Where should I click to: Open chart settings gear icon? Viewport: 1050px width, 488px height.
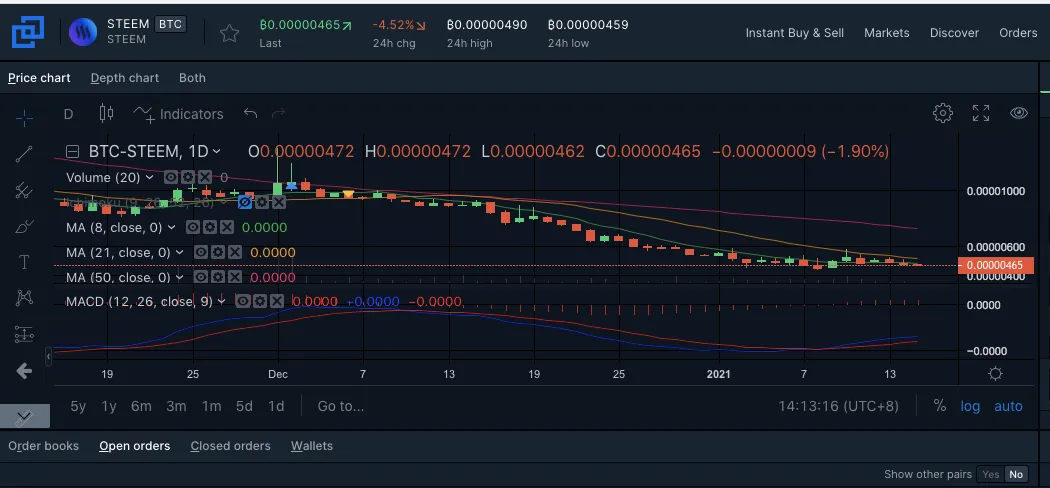coord(943,113)
